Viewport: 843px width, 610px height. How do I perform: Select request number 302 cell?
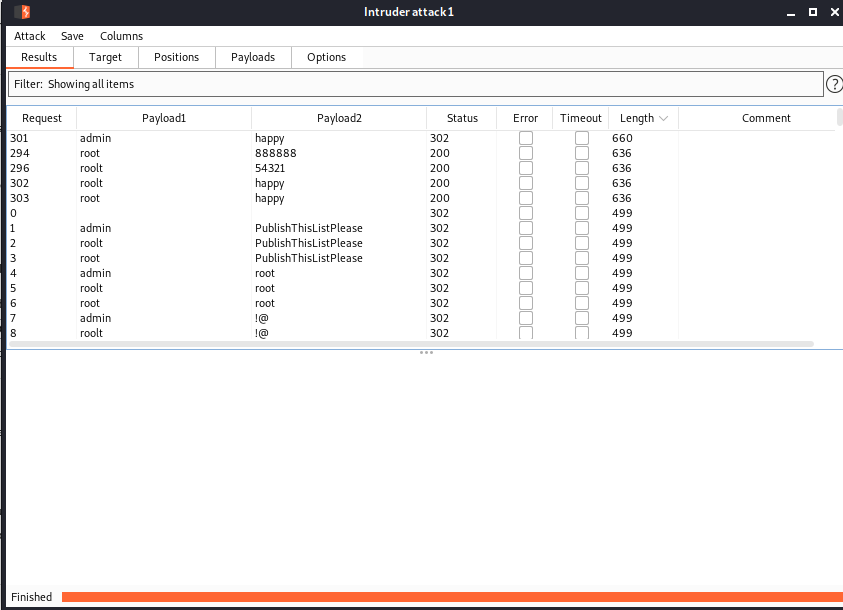(x=19, y=183)
